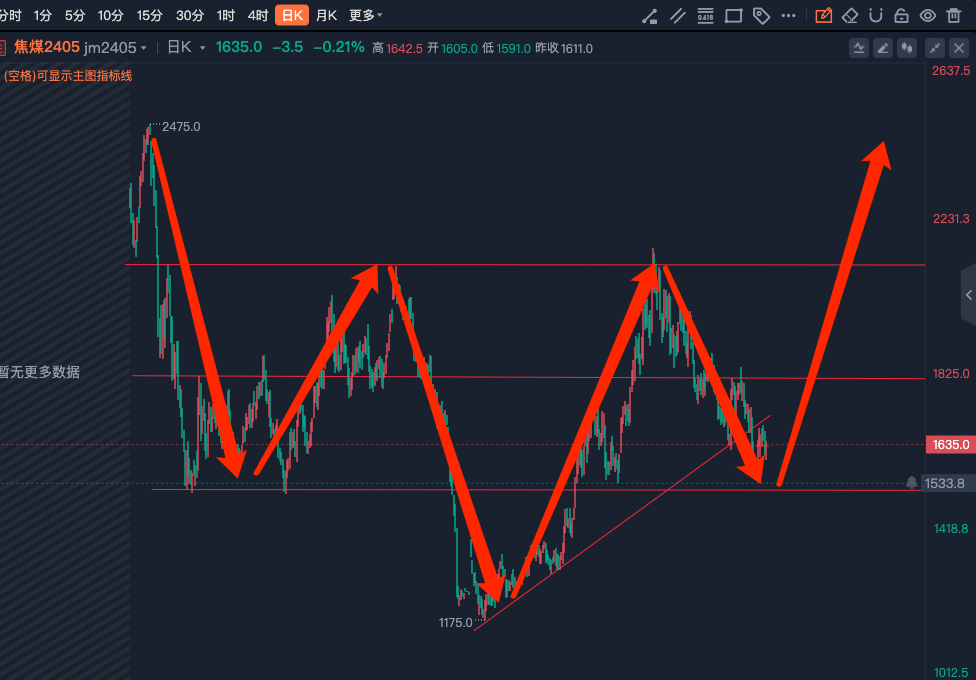Select the parallel channel lines tool
The height and width of the screenshot is (680, 976).
(x=677, y=16)
